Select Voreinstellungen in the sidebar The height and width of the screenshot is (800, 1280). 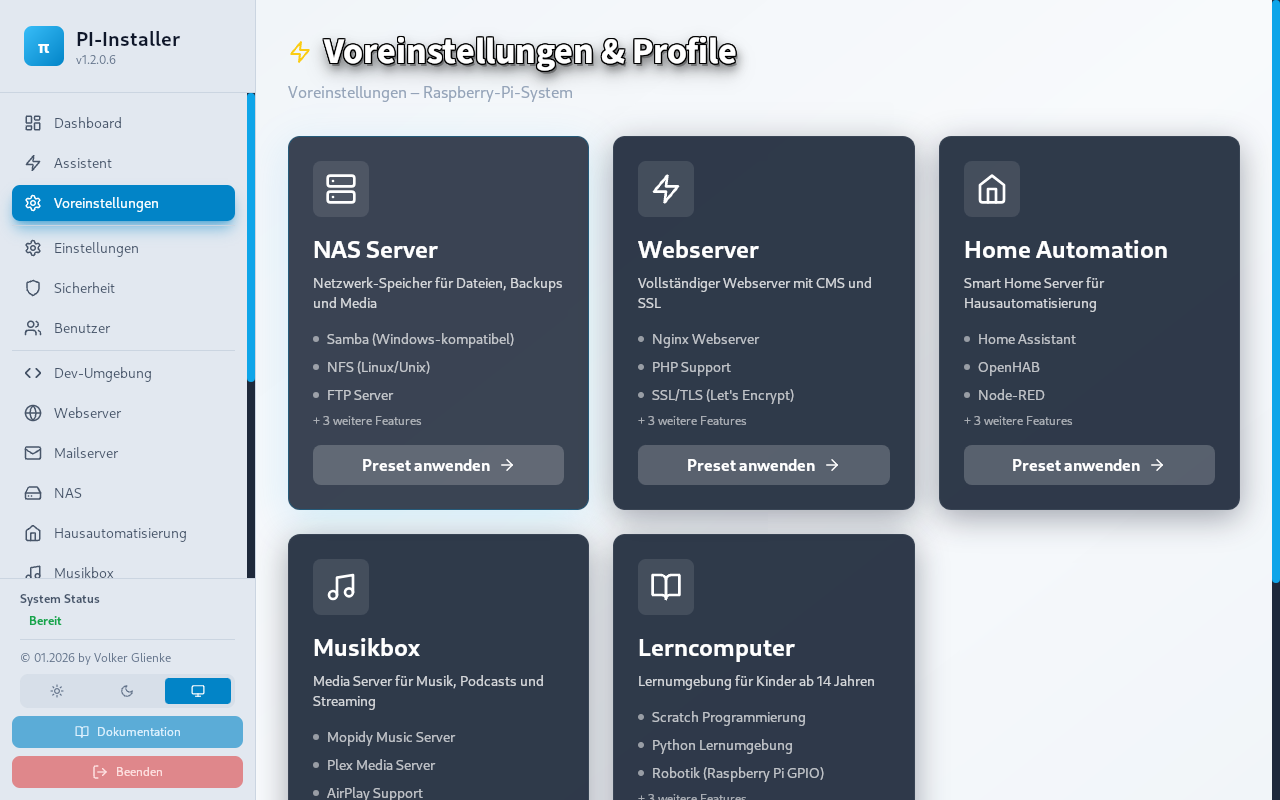123,203
